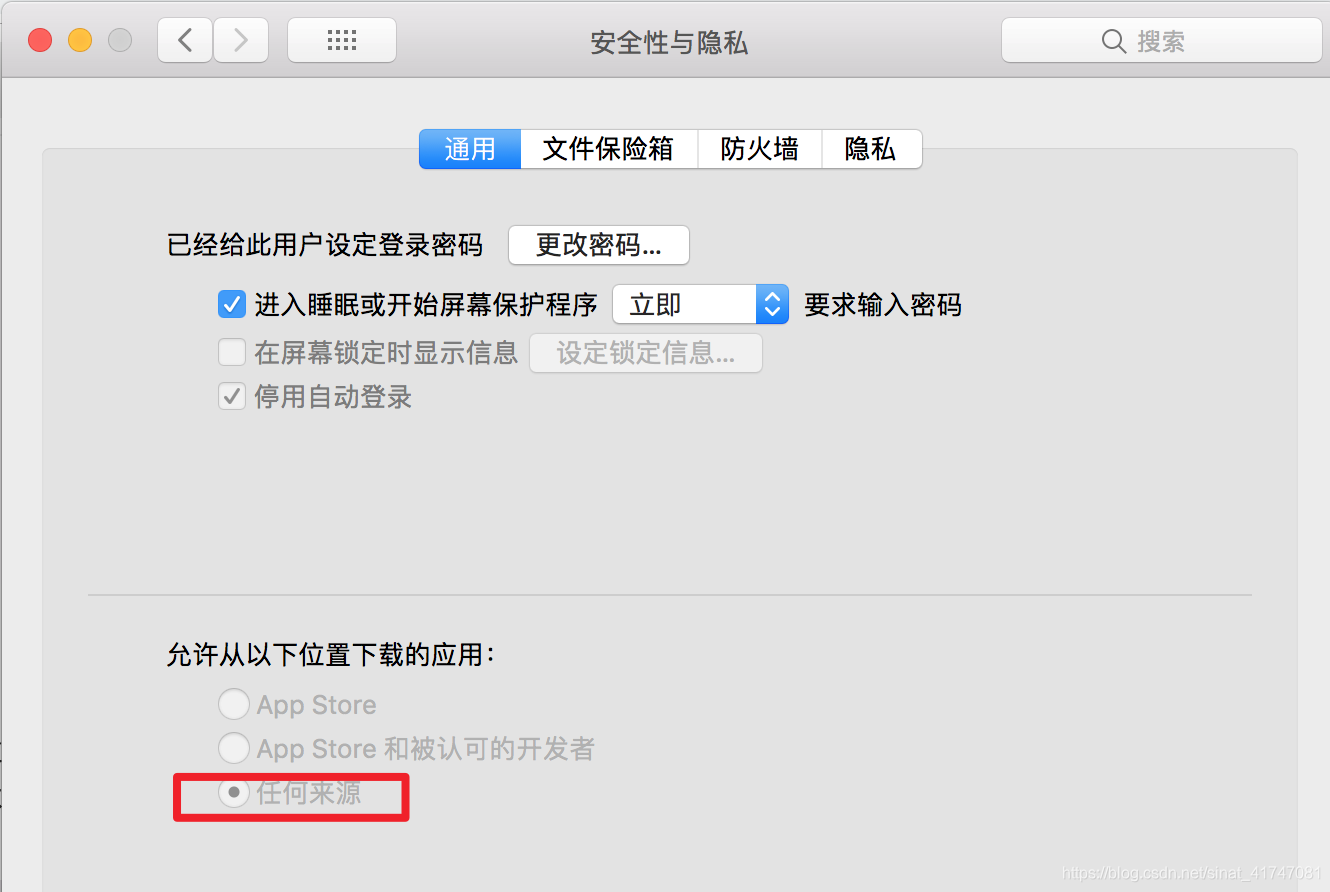This screenshot has width=1330, height=892.
Task: Go forward with the right chevron button
Action: tap(240, 41)
